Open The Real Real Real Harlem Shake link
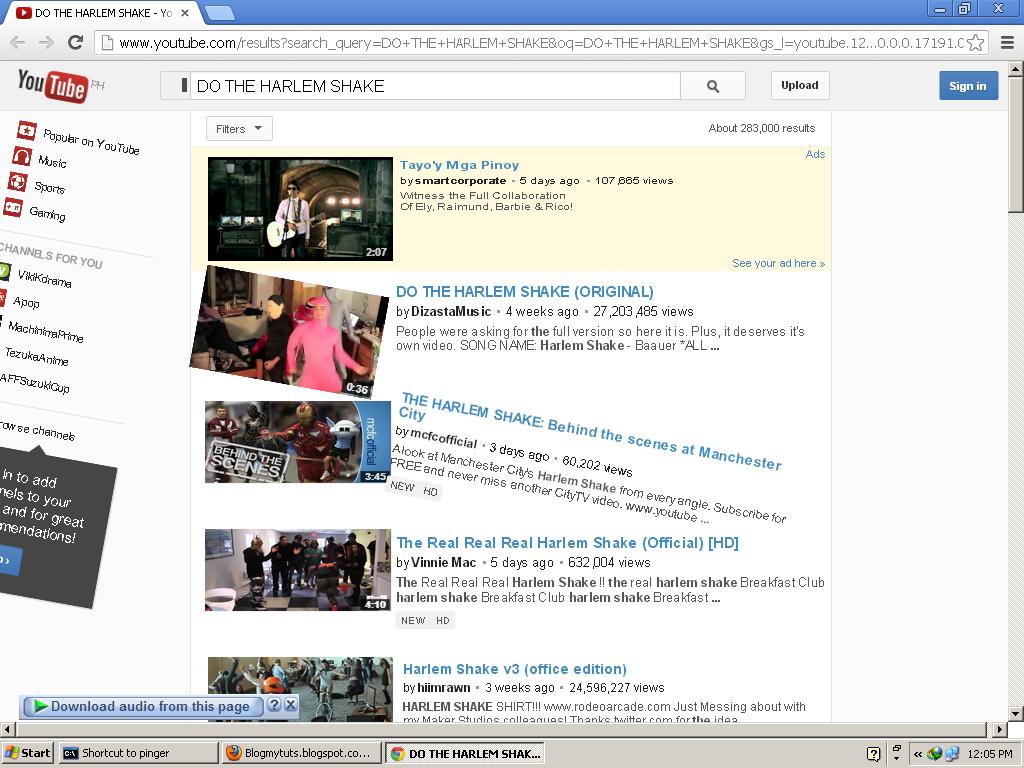Viewport: 1024px width, 768px height. pyautogui.click(x=567, y=543)
